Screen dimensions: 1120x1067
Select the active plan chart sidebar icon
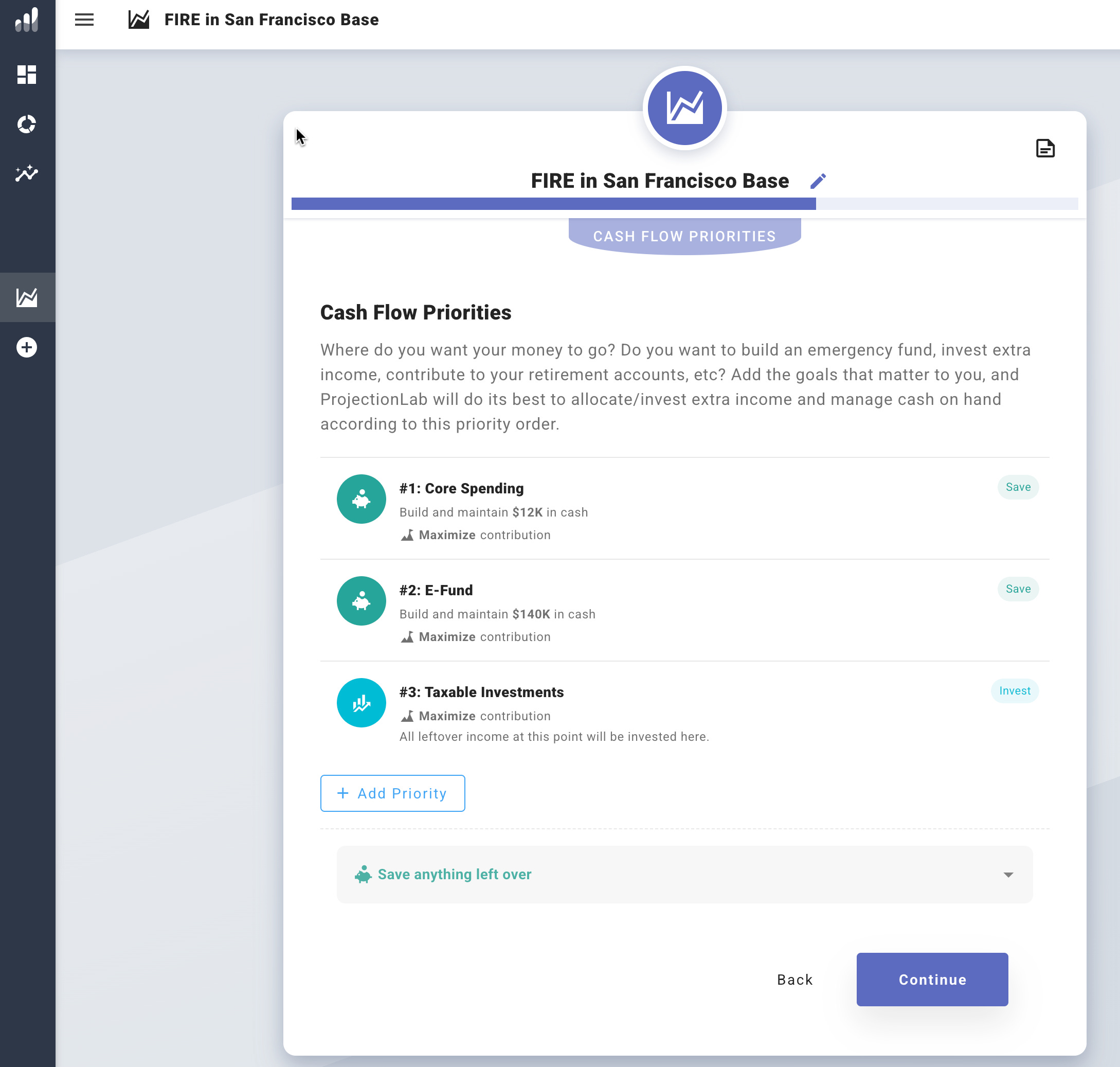coord(27,297)
